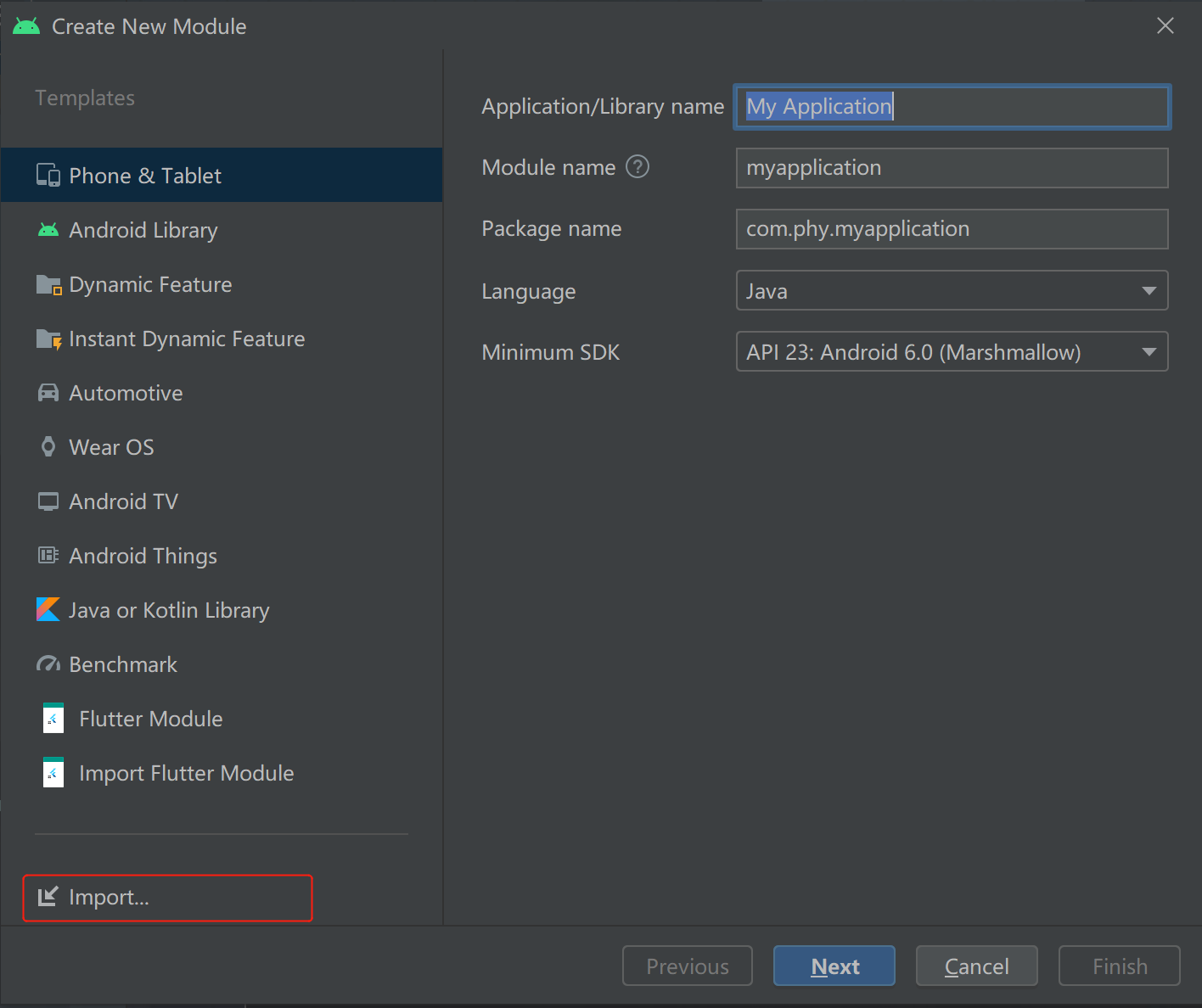Viewport: 1202px width, 1008px height.
Task: Click the Finish button
Action: (1119, 966)
